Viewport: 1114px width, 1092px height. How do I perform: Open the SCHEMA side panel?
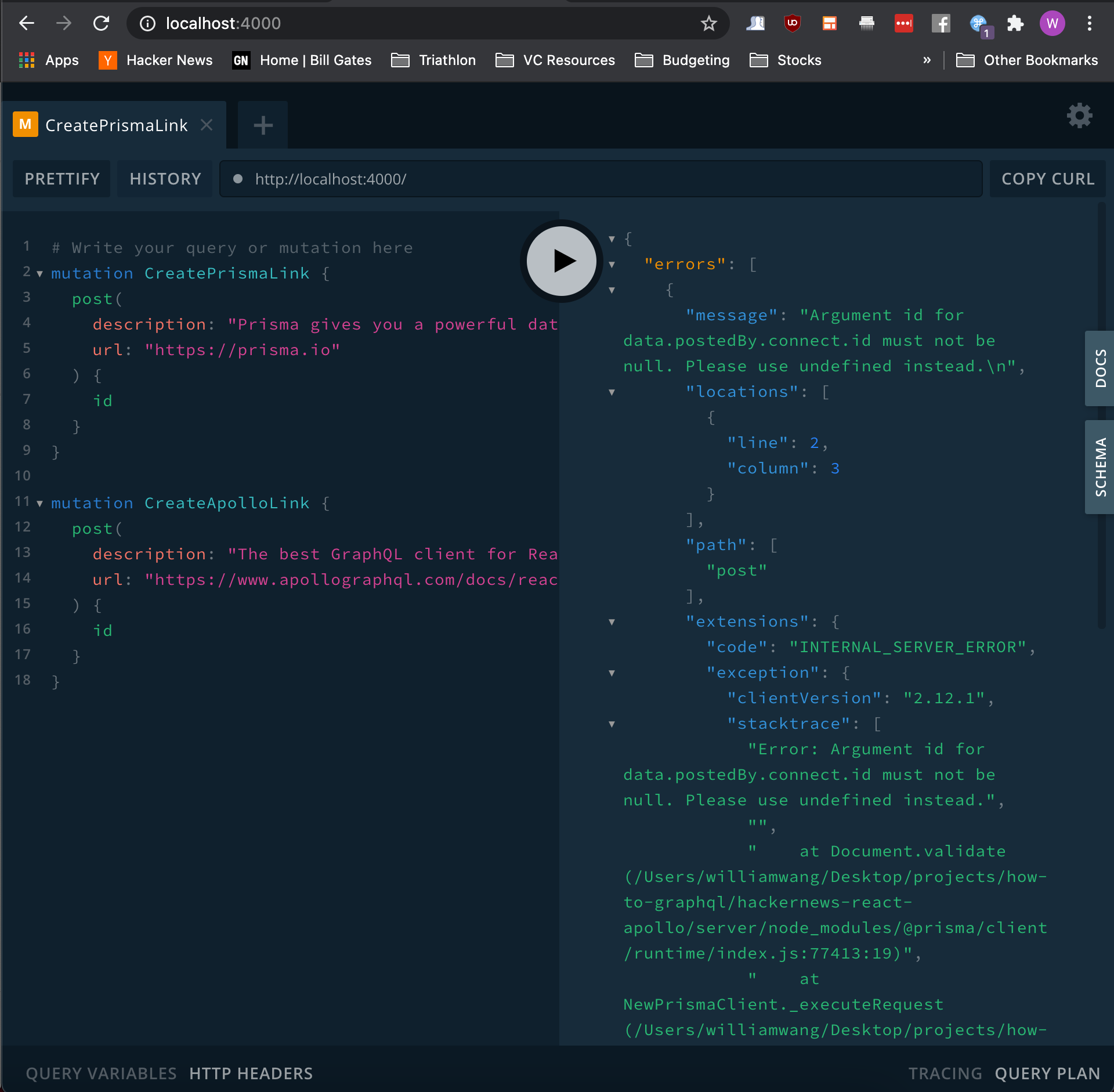tap(1099, 467)
